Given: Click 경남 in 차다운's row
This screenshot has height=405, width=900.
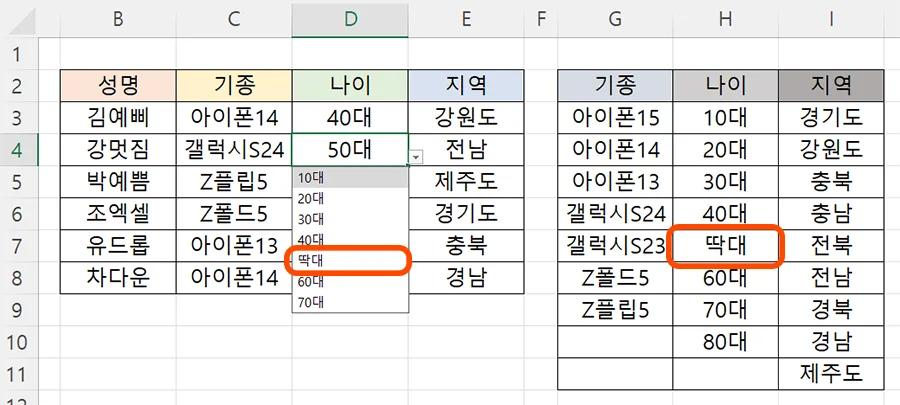Looking at the screenshot, I should coord(466,278).
